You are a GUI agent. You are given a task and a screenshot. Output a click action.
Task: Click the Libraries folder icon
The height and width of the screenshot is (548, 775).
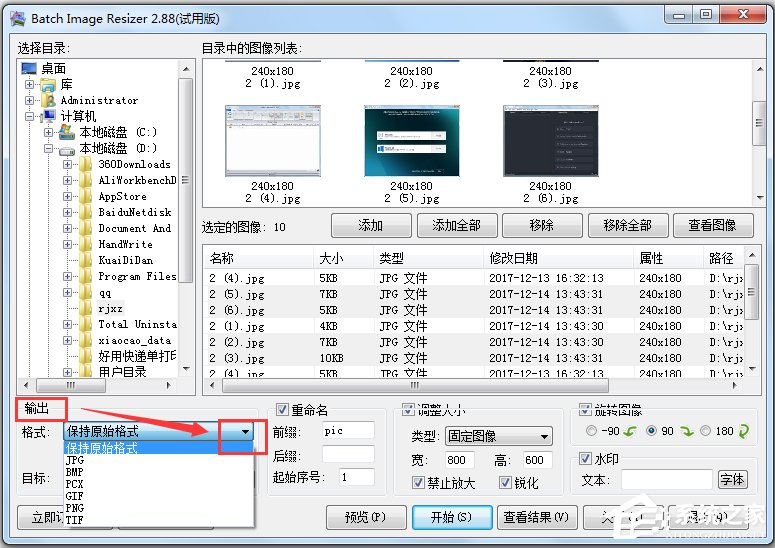point(48,85)
